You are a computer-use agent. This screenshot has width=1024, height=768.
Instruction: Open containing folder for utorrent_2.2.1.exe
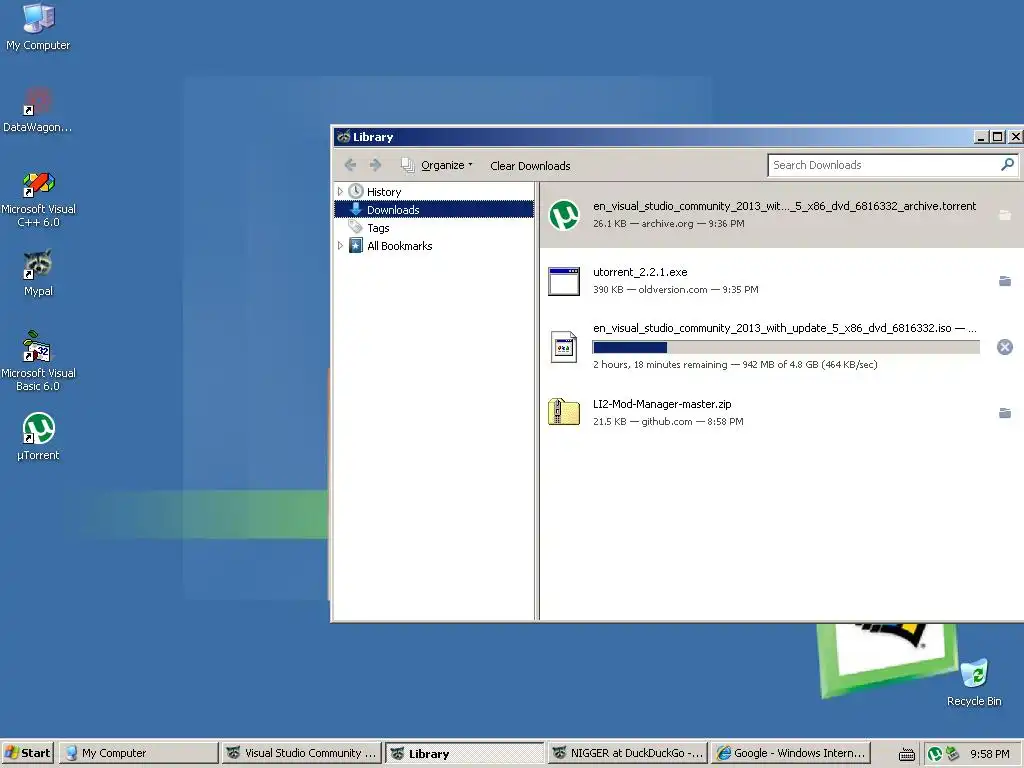1005,281
